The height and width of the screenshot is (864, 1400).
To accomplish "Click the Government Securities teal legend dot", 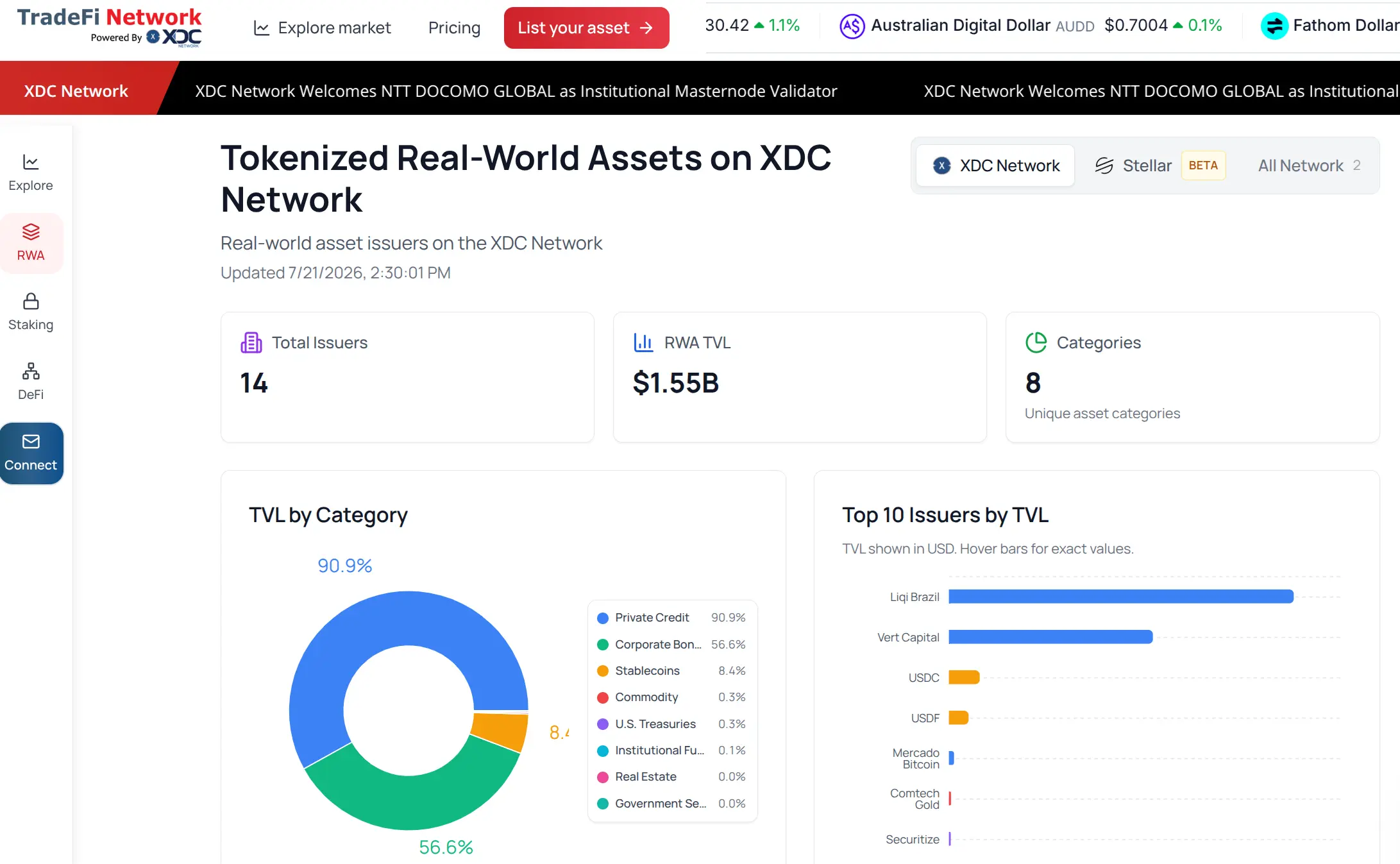I will click(x=603, y=804).
